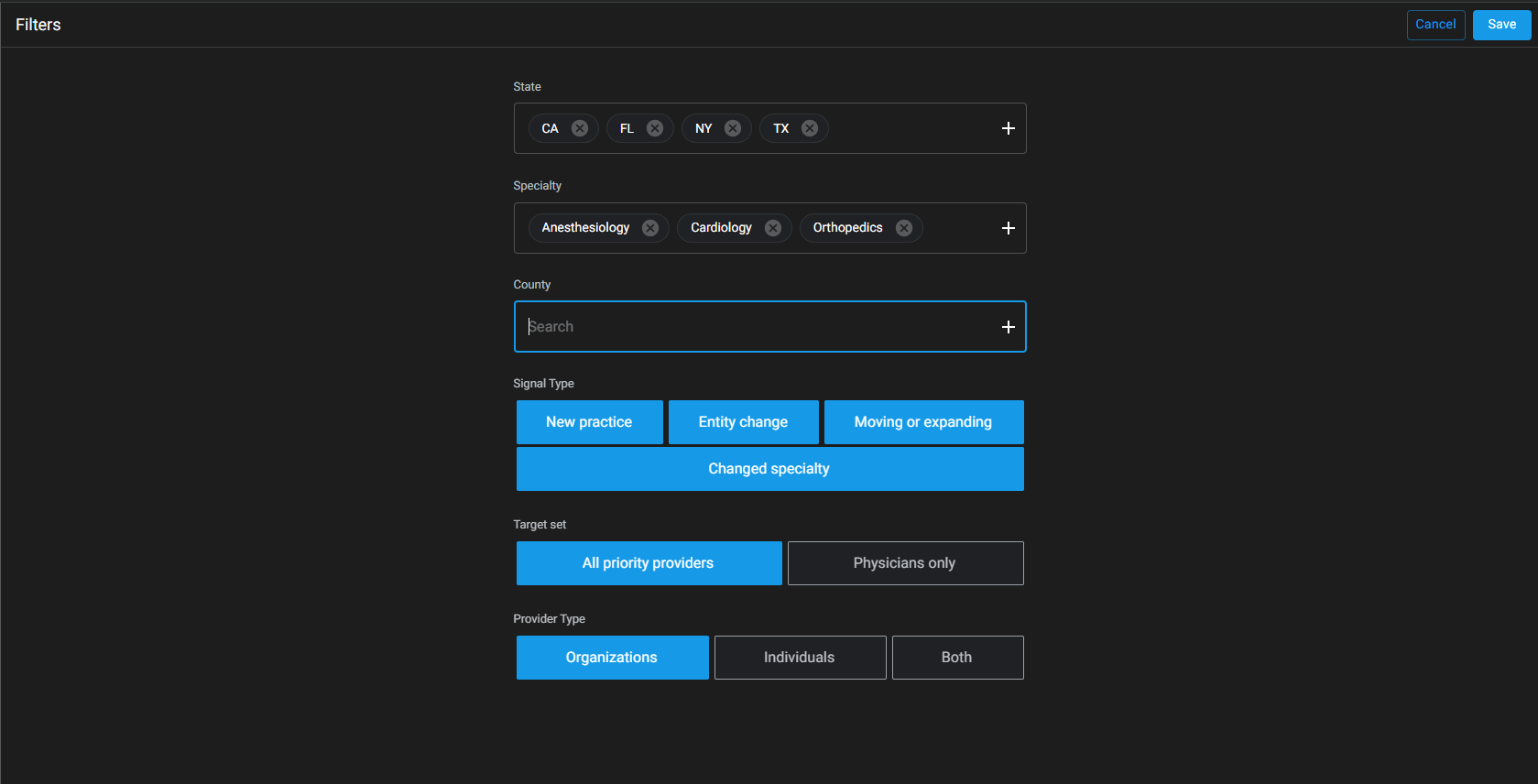Image resolution: width=1538 pixels, height=784 pixels.
Task: Click the Target set label
Action: click(540, 525)
